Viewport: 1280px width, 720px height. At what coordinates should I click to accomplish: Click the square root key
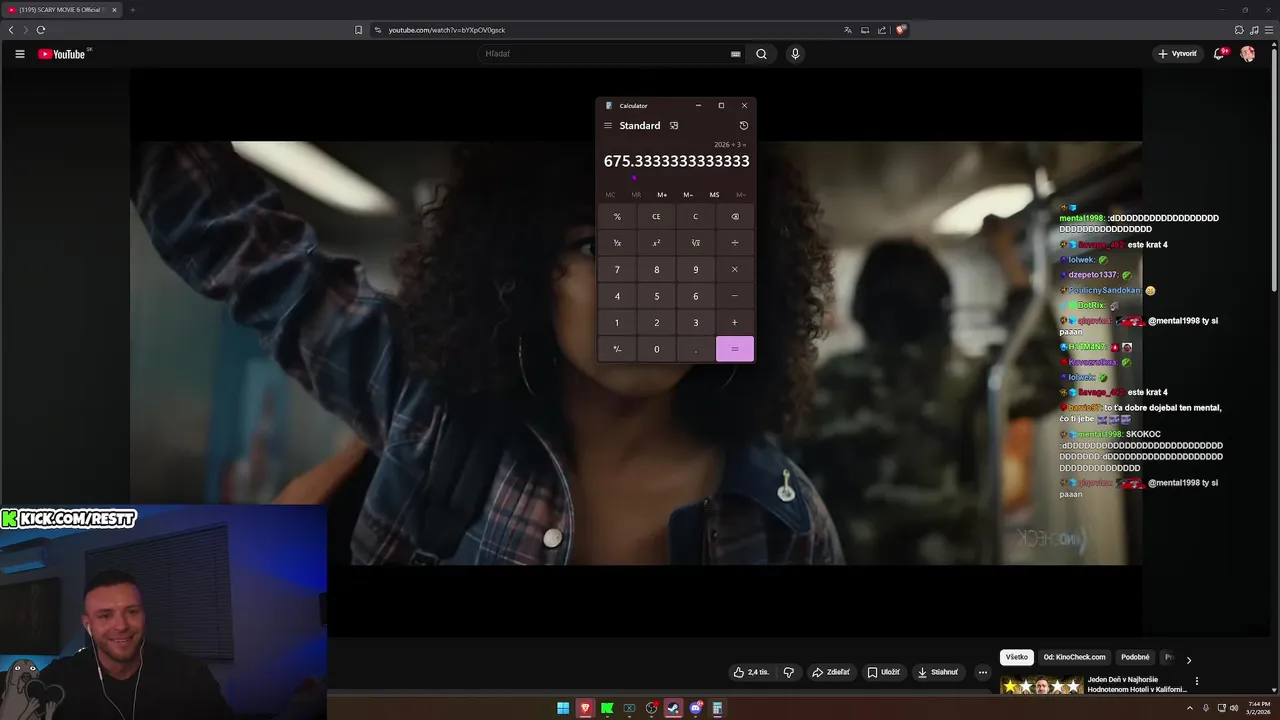pos(696,243)
